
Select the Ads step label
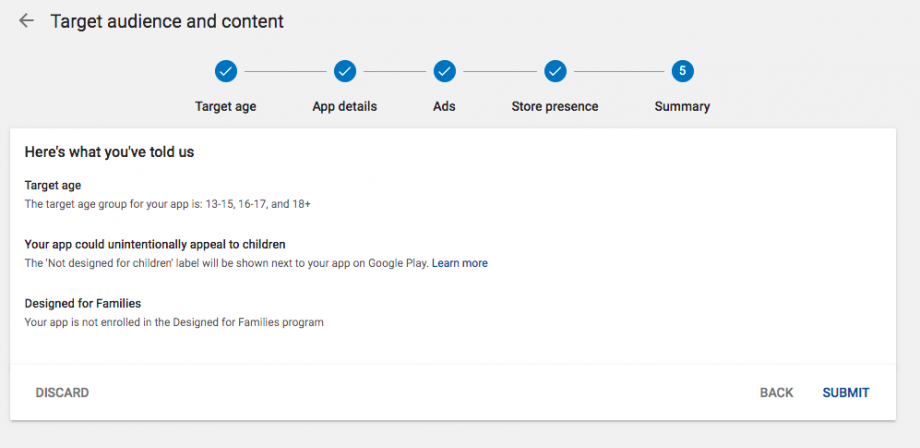pyautogui.click(x=445, y=106)
